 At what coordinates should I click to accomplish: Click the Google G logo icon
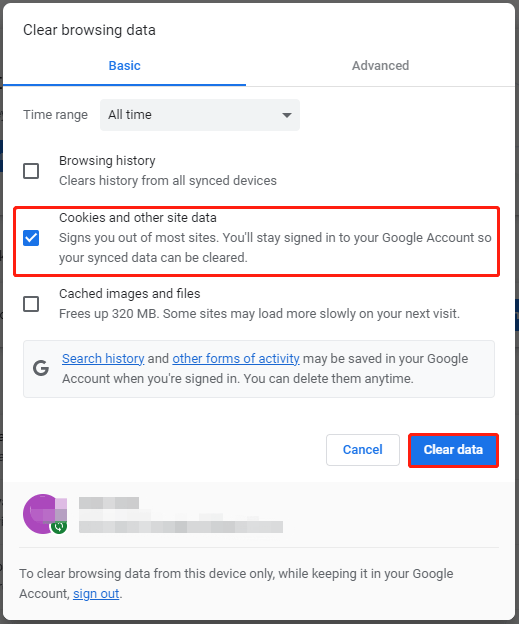(x=41, y=369)
